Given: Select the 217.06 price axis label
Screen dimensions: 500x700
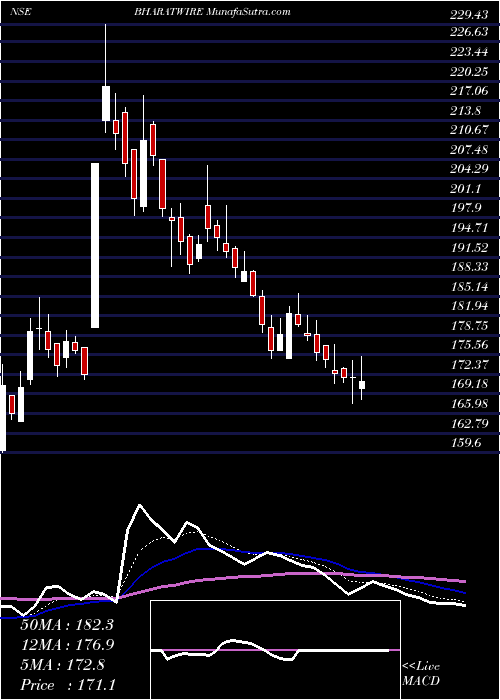Looking at the screenshot, I should click(x=469, y=91).
